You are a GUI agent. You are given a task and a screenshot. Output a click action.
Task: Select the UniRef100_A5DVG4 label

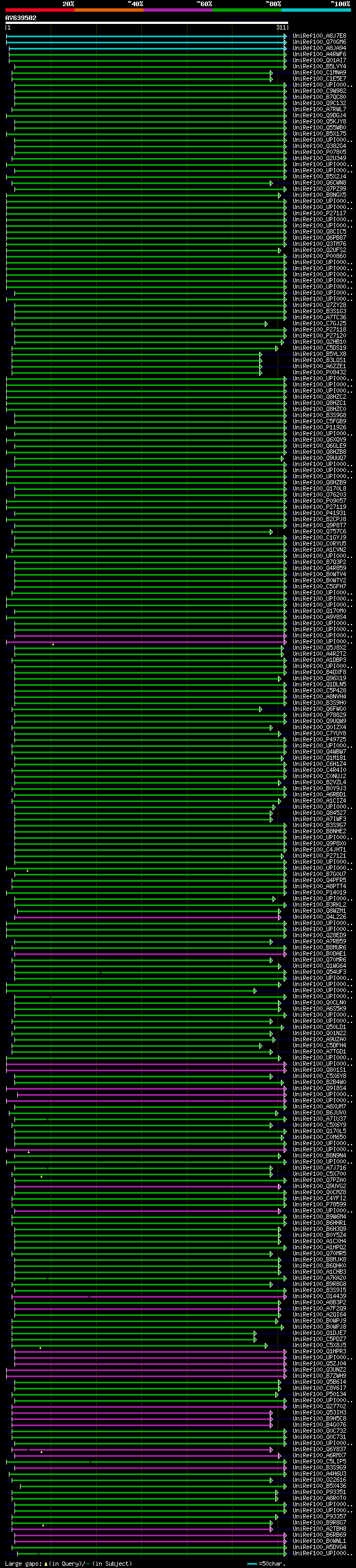tap(319, 1547)
